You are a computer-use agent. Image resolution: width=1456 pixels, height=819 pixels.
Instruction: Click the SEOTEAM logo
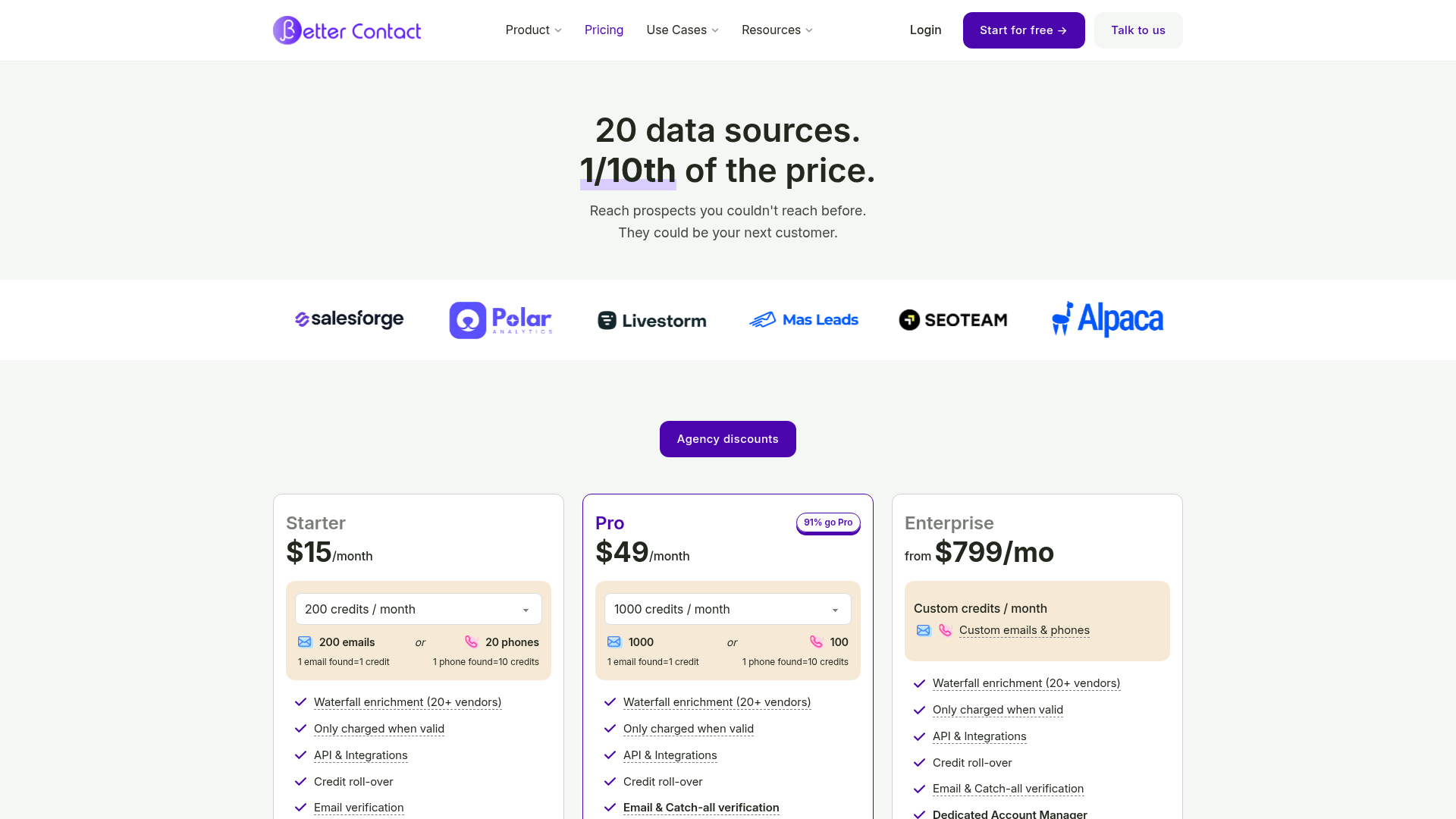coord(952,320)
